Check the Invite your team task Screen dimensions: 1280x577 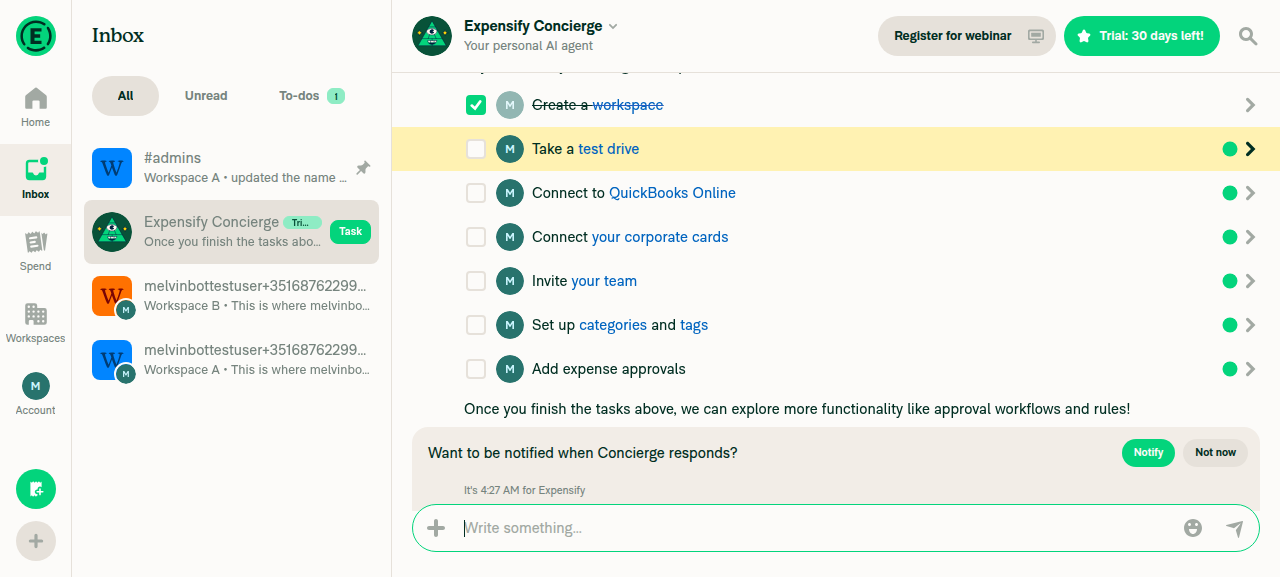click(476, 281)
